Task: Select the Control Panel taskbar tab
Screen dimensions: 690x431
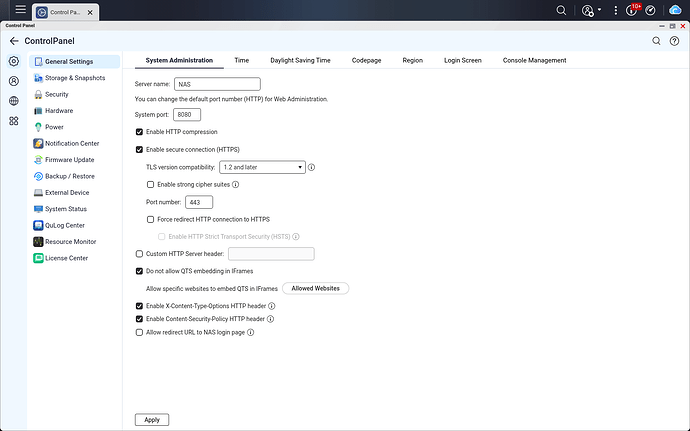Action: [65, 12]
